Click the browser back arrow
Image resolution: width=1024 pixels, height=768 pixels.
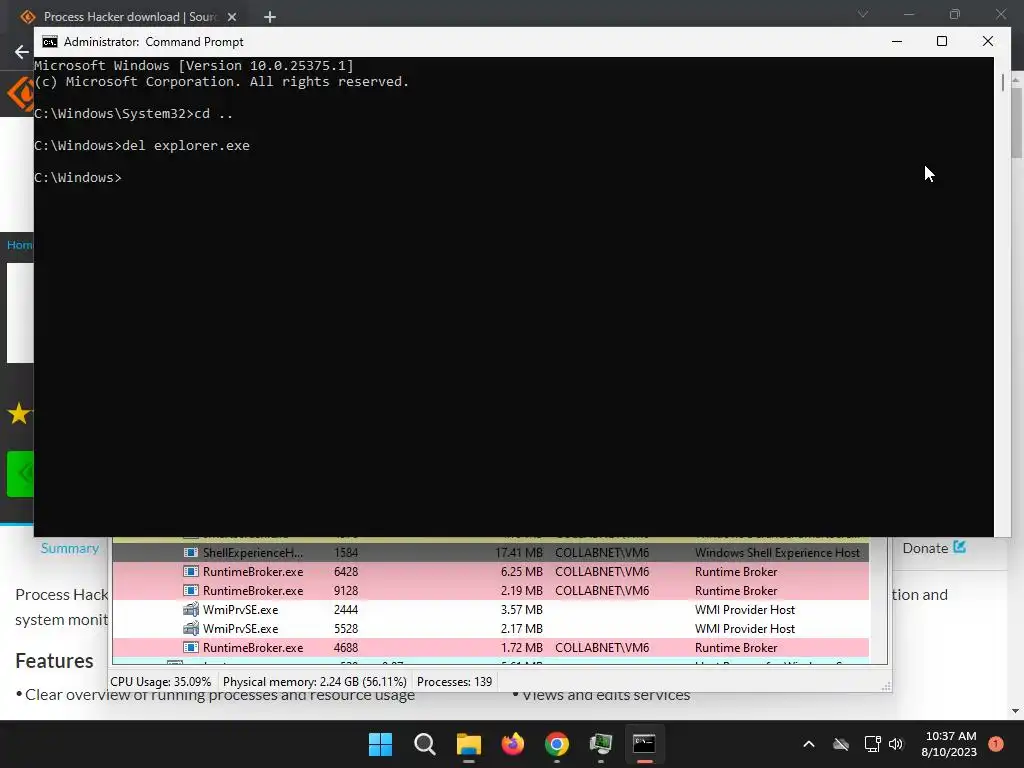tap(22, 52)
